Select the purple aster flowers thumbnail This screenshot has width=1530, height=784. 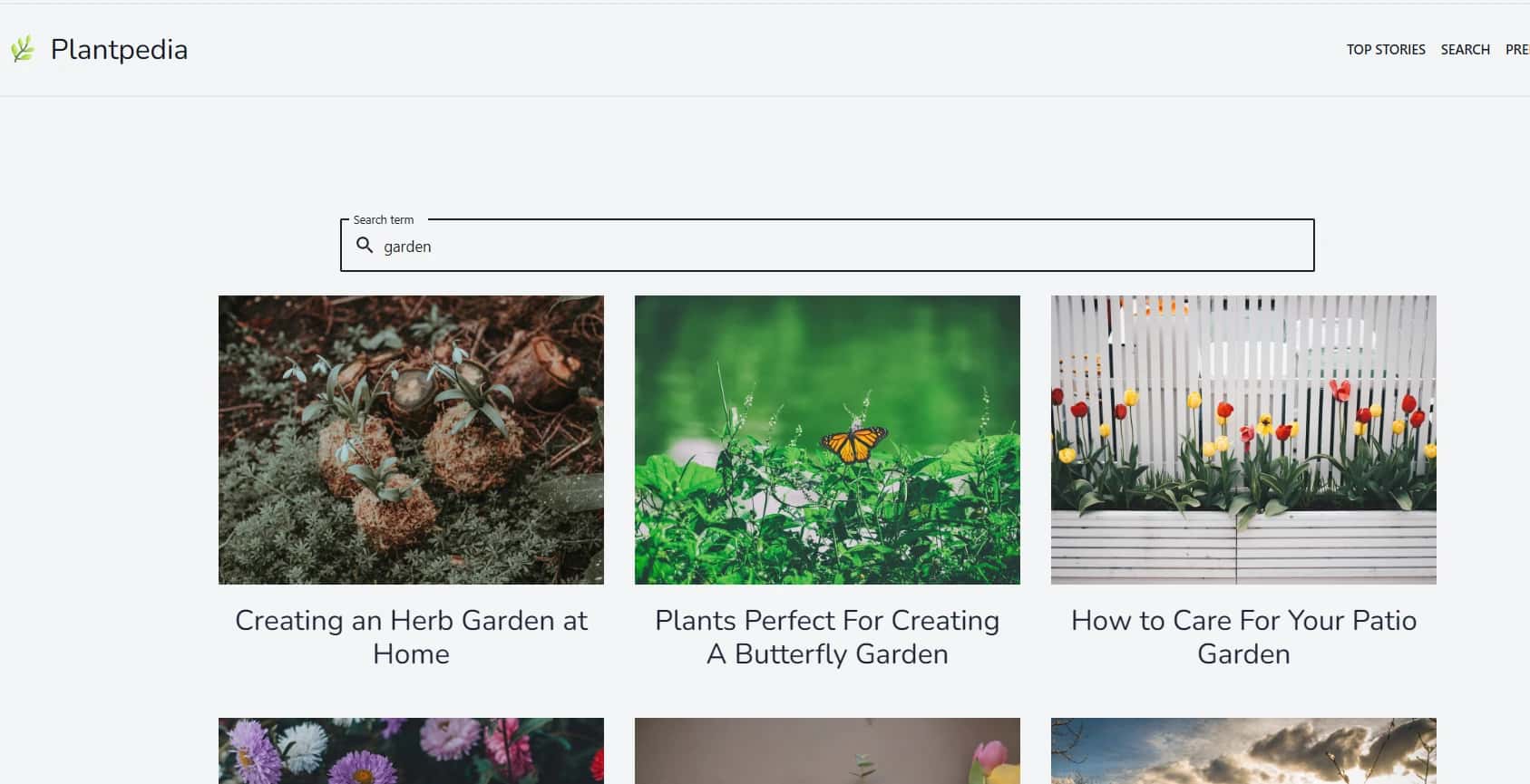[x=411, y=750]
